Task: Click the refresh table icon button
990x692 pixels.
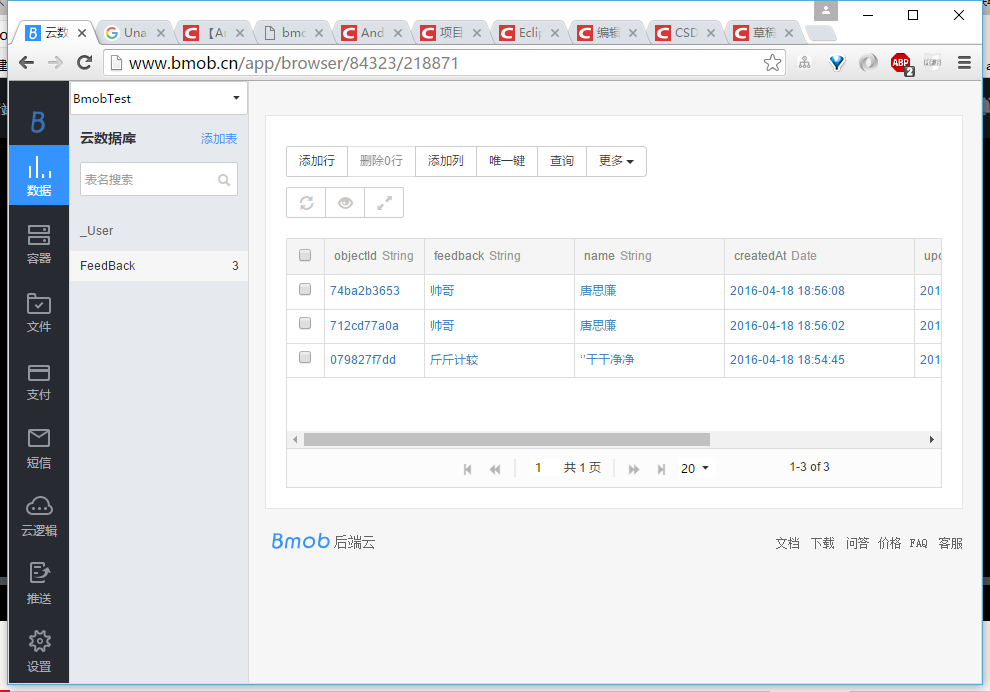Action: pyautogui.click(x=306, y=203)
